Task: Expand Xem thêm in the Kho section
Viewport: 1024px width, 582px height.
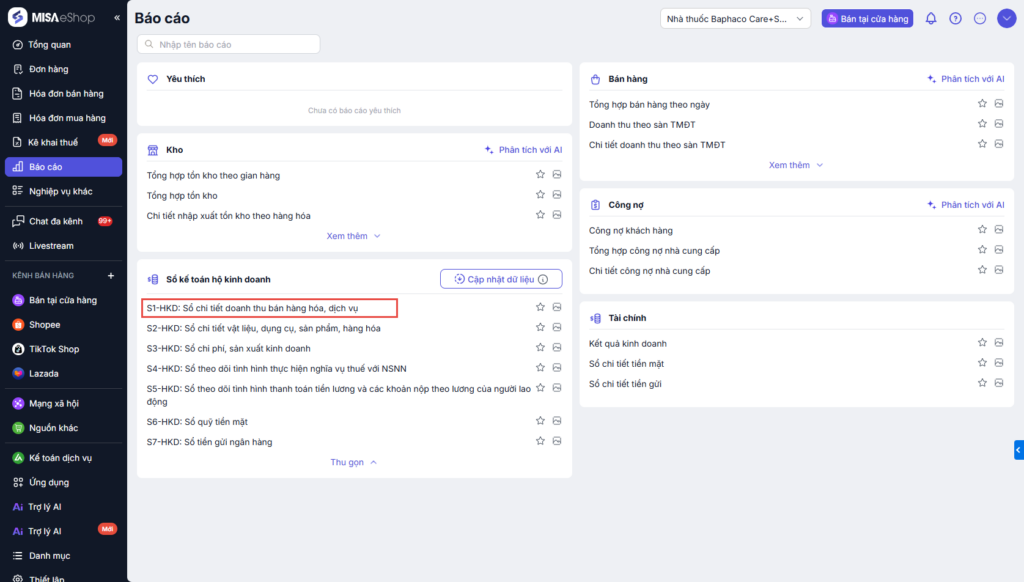Action: tap(354, 236)
